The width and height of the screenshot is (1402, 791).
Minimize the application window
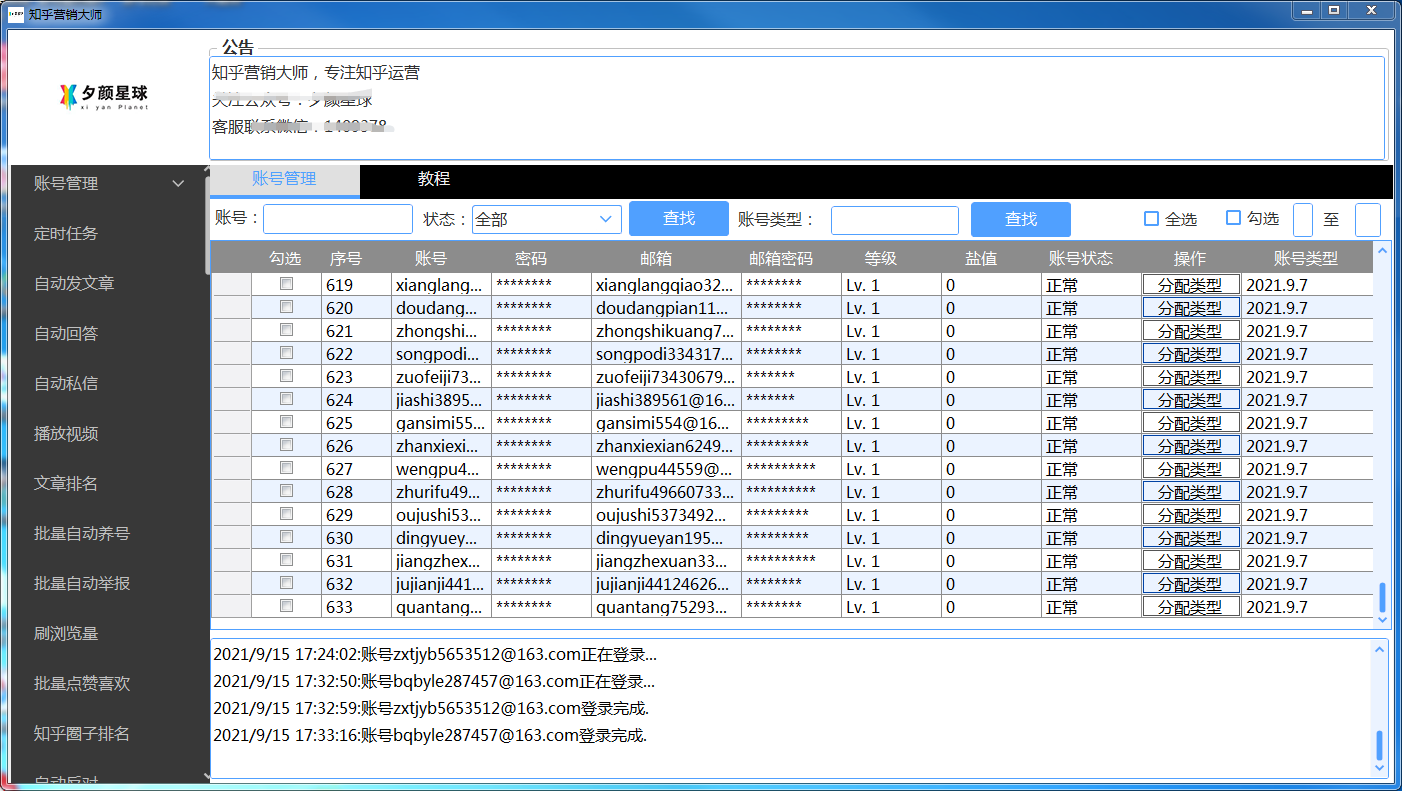coord(1305,11)
